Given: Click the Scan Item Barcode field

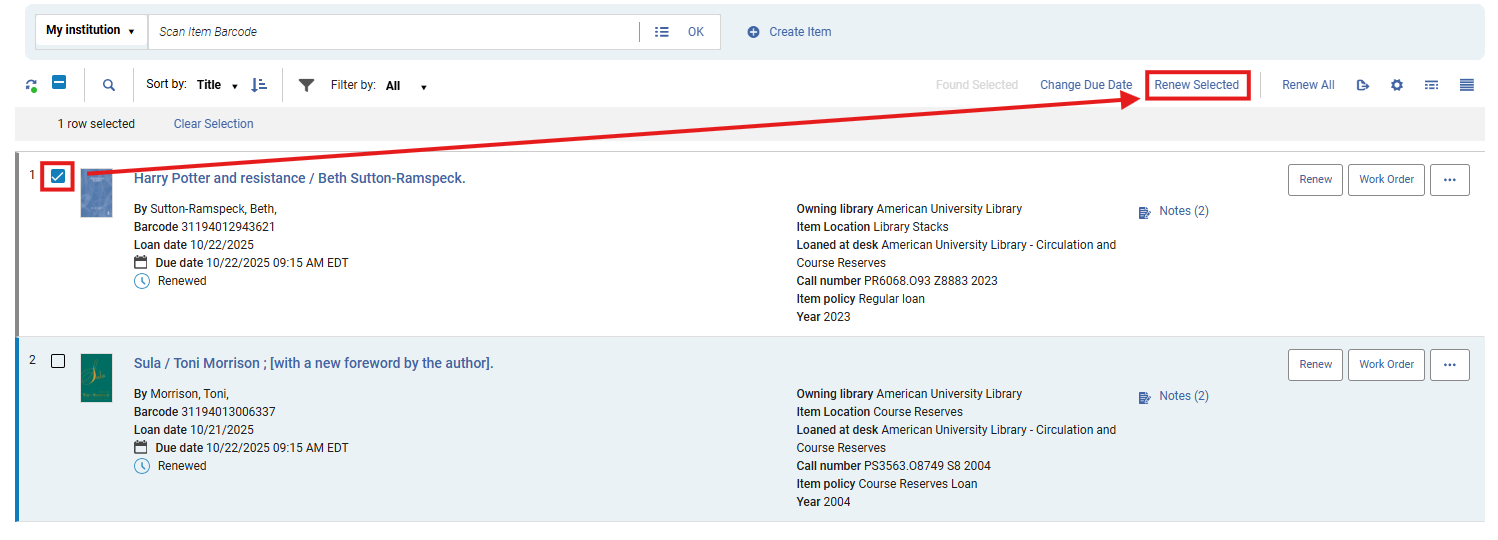Looking at the screenshot, I should point(395,32).
